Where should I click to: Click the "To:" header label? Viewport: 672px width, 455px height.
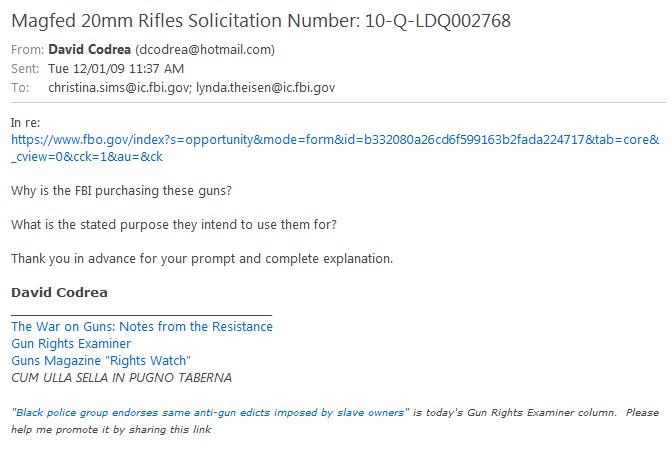[21, 87]
